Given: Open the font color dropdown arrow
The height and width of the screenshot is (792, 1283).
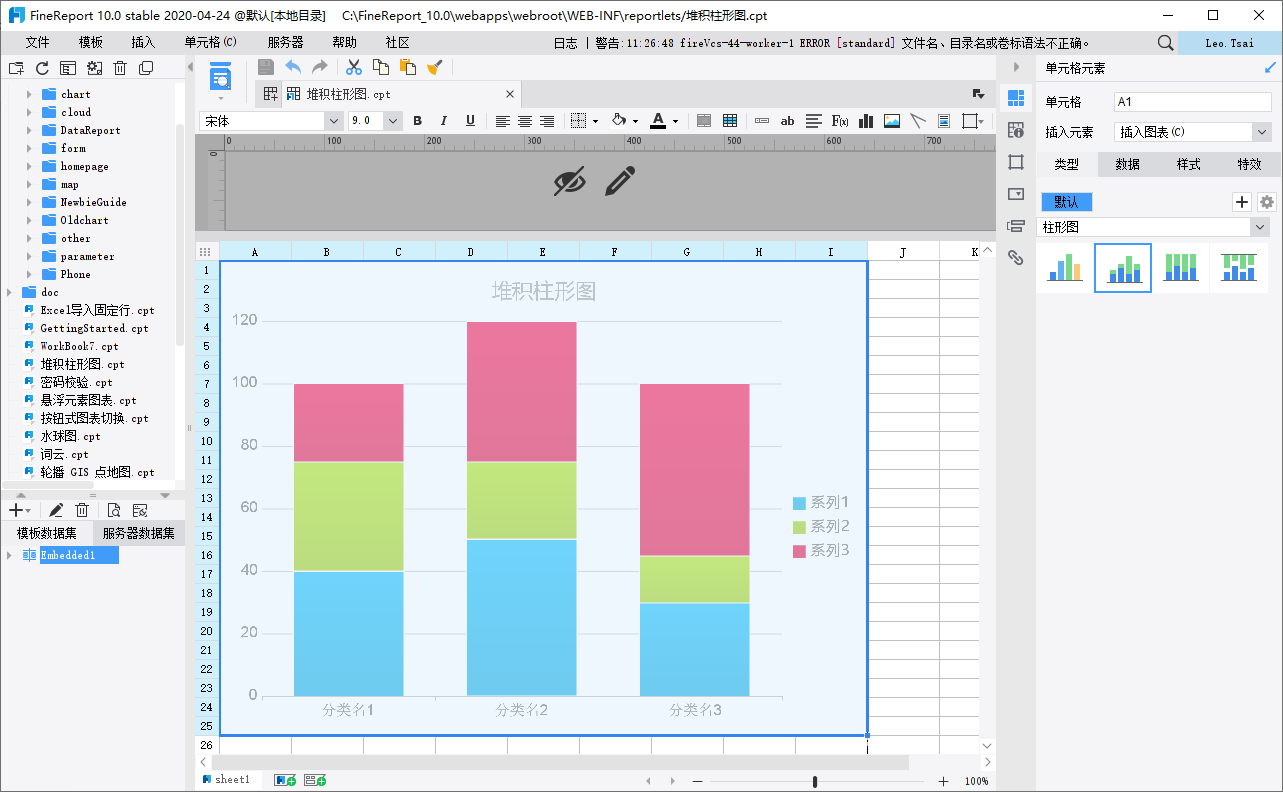Looking at the screenshot, I should [676, 121].
